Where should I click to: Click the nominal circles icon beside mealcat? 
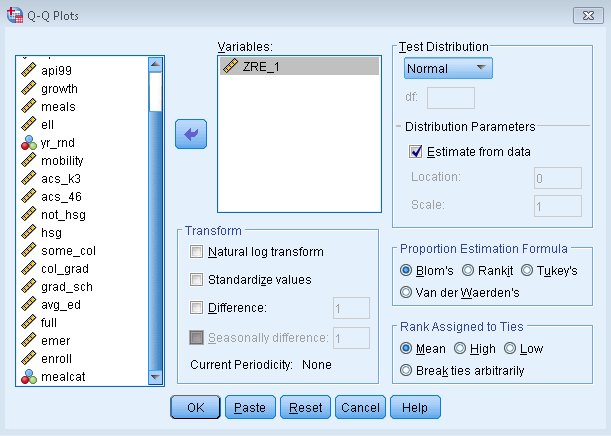[28, 376]
